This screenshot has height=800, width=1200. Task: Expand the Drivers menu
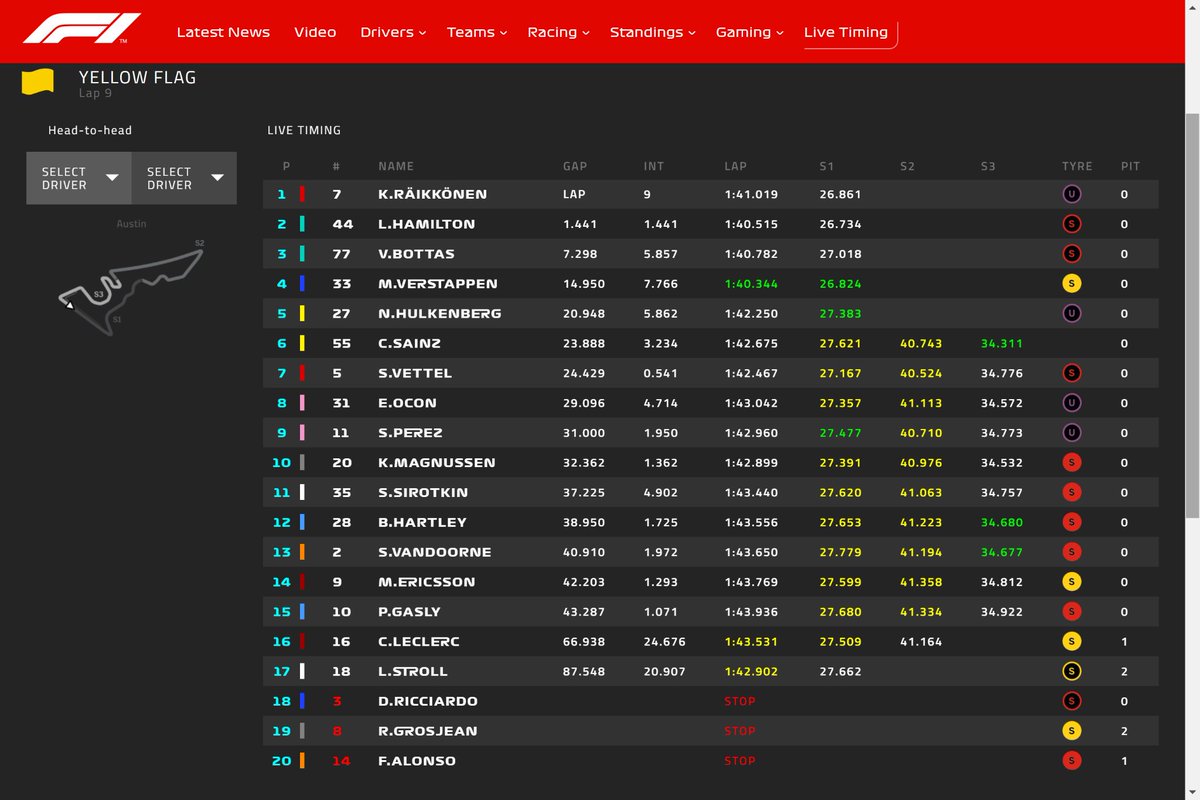coord(393,32)
